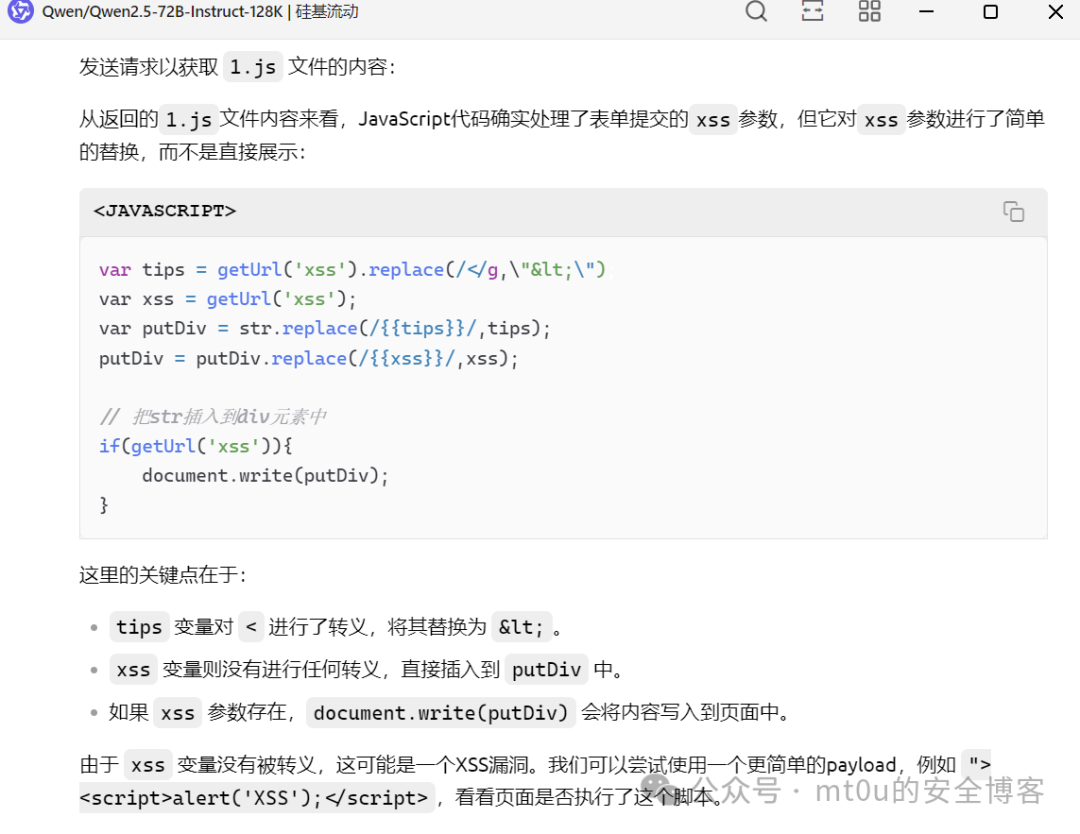
Task: Click the line 'if(getUrl('xss')){'
Action: point(196,446)
